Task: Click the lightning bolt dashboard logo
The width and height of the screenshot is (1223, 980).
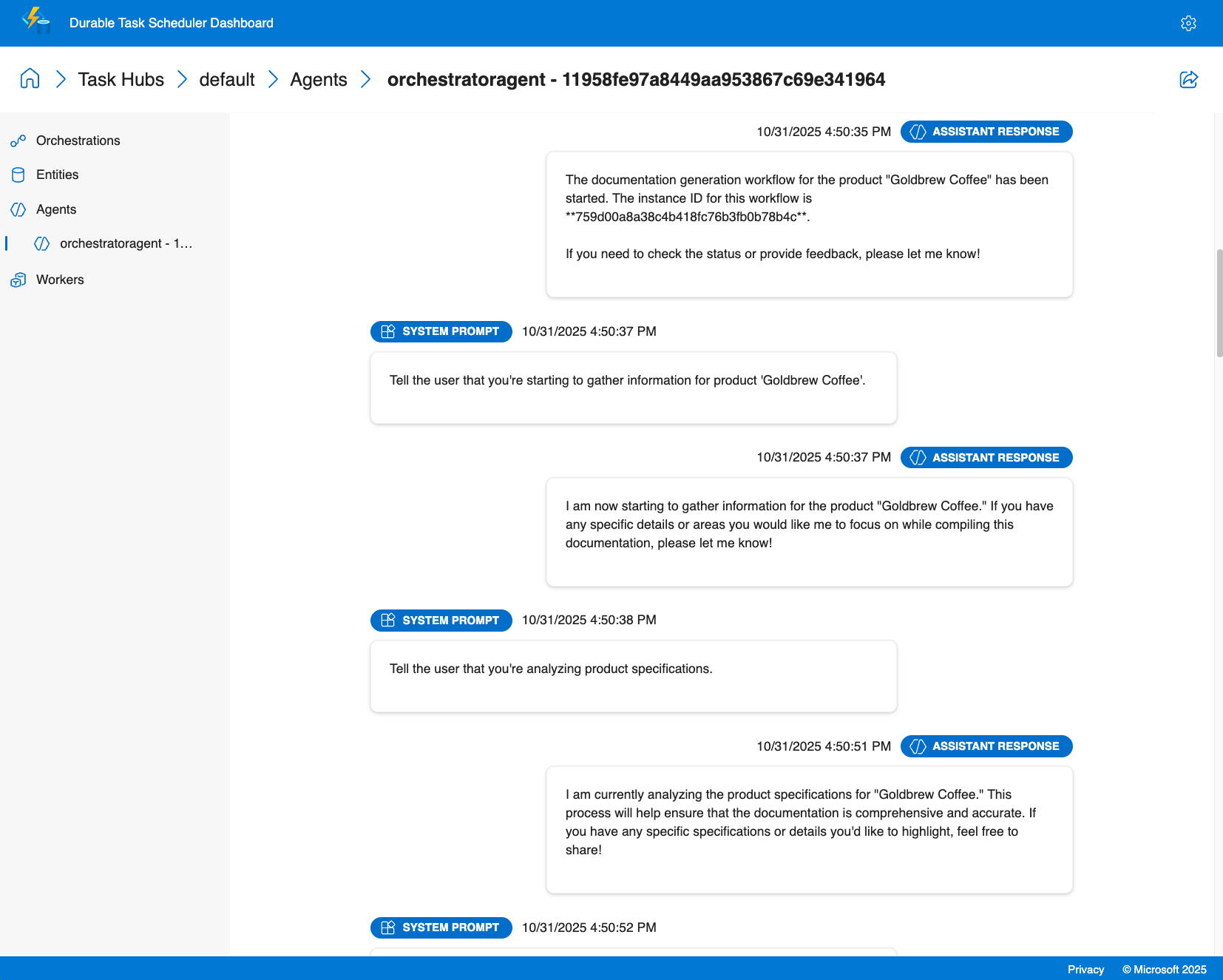Action: (35, 20)
